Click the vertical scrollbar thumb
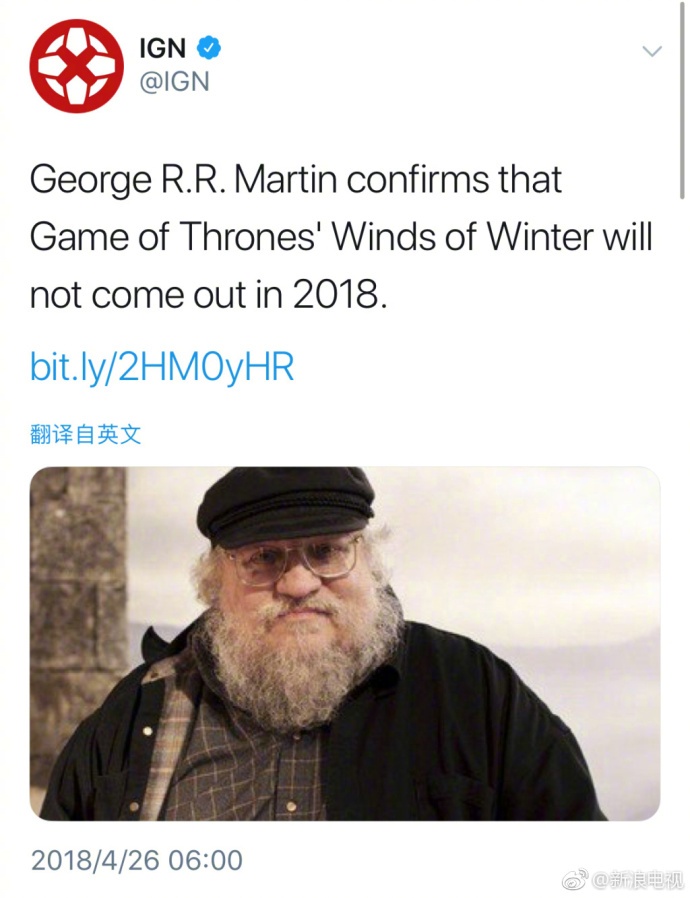Screen dimensions: 690x898 click(682, 100)
